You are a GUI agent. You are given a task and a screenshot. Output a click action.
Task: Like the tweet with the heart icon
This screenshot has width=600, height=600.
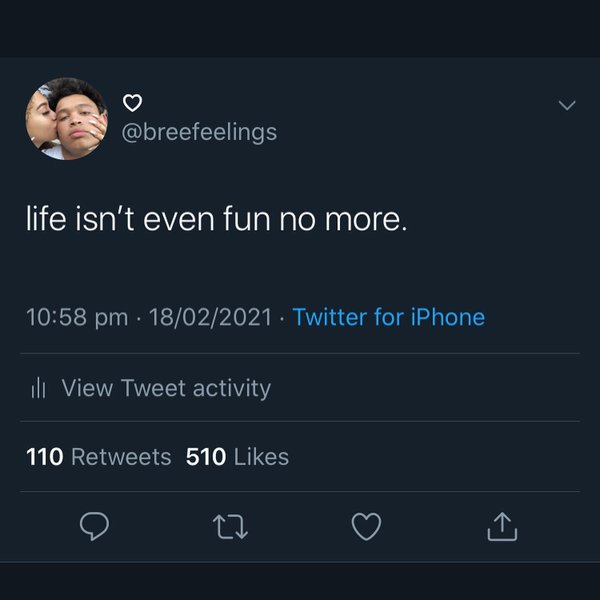(366, 526)
